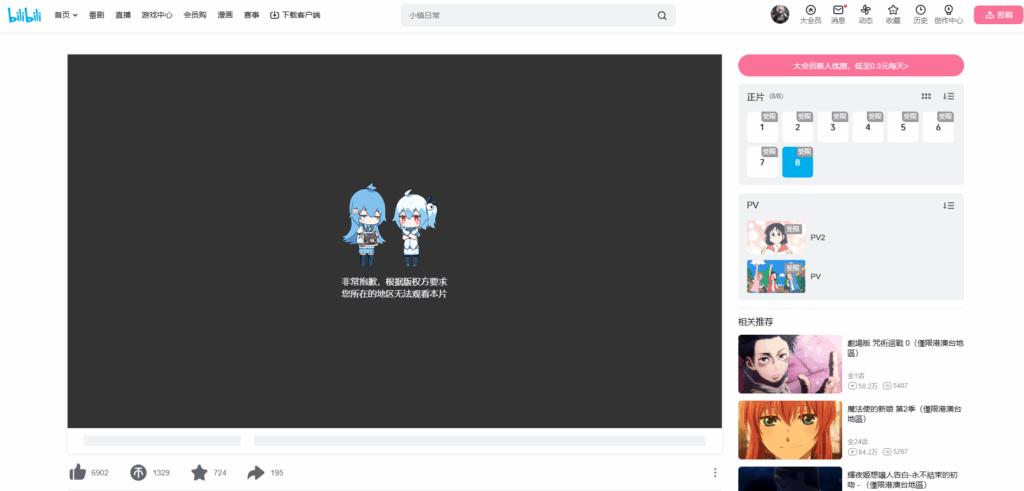1024x491 pixels.
Task: Click the PV2 title text
Action: 818,238
